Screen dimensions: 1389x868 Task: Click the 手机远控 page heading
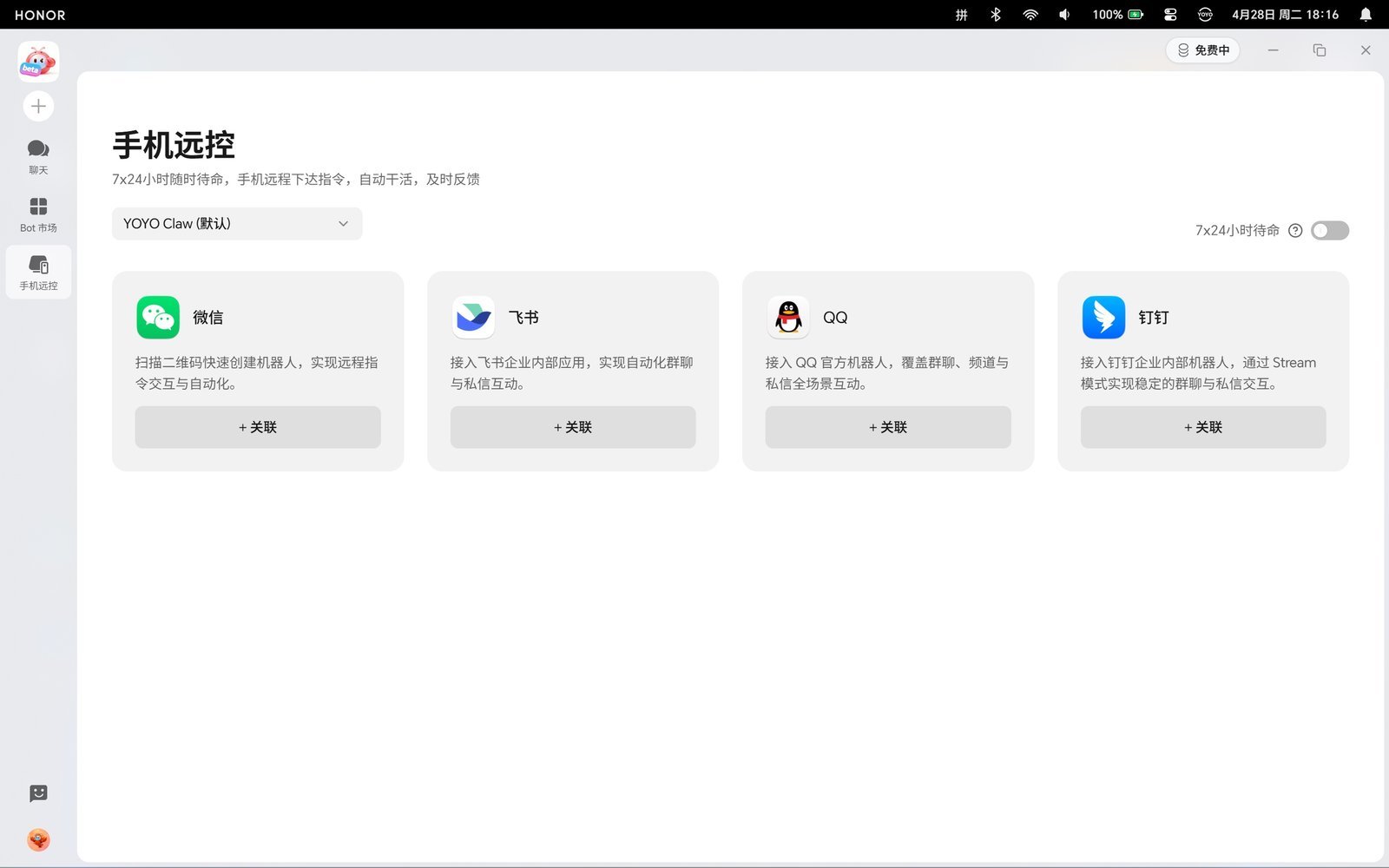coord(174,145)
